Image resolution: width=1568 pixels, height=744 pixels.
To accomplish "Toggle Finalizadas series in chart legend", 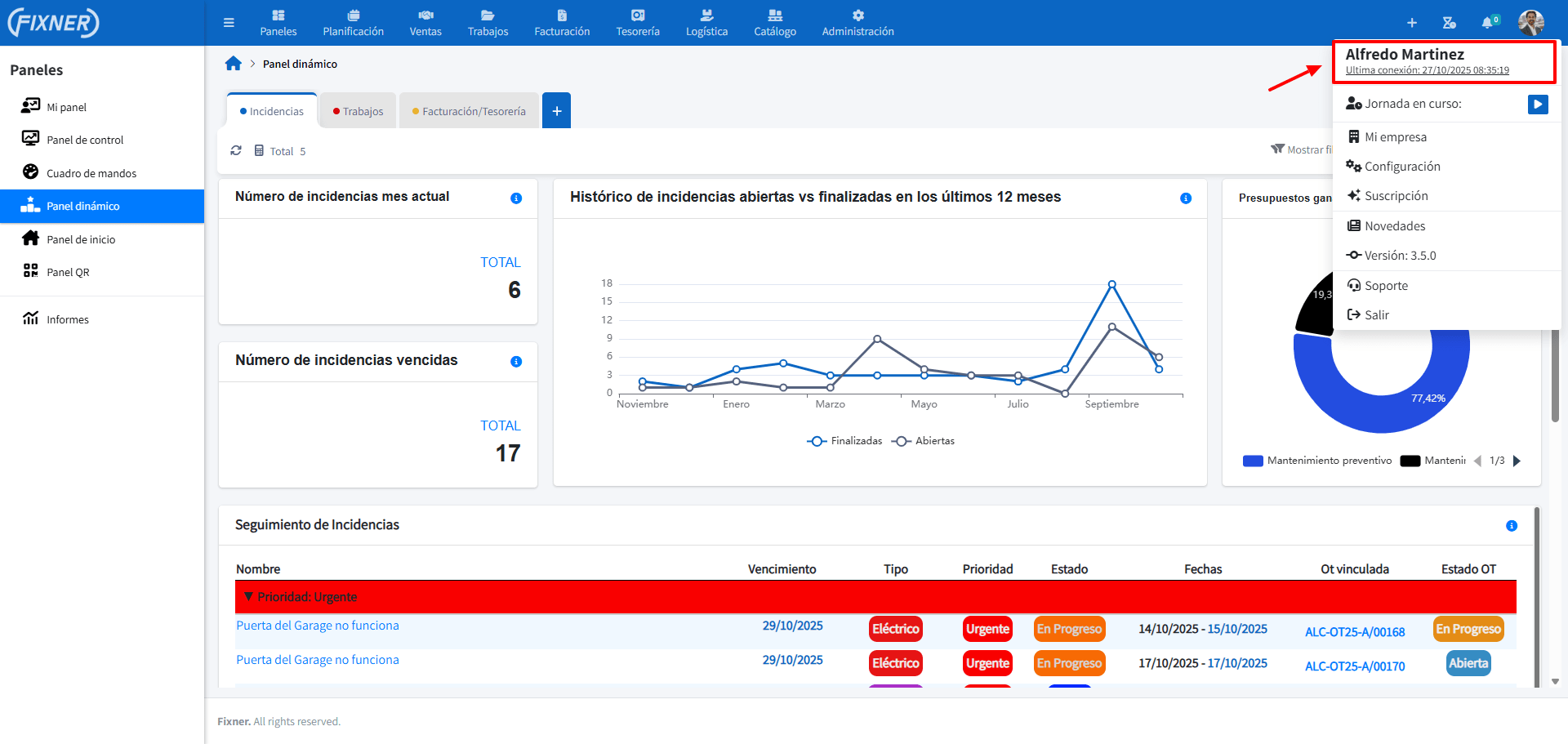I will [x=845, y=441].
